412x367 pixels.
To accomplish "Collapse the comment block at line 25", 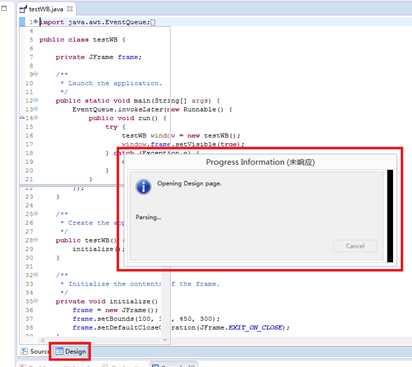I will click(x=36, y=213).
